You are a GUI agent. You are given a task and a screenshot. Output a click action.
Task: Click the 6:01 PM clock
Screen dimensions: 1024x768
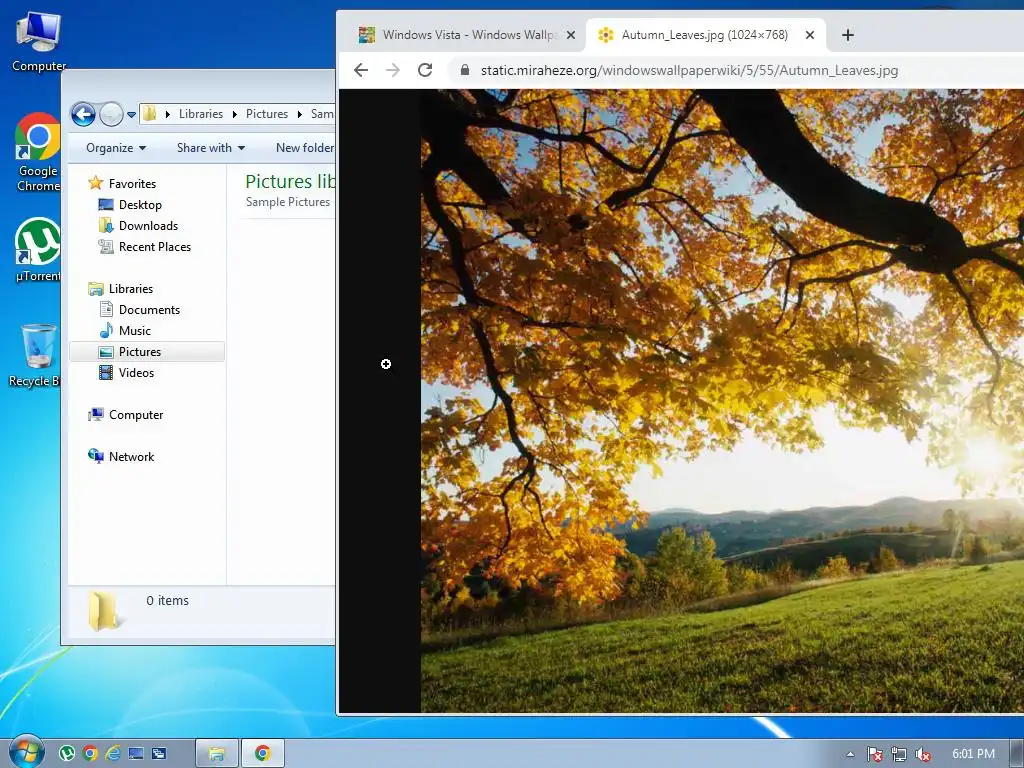[973, 754]
